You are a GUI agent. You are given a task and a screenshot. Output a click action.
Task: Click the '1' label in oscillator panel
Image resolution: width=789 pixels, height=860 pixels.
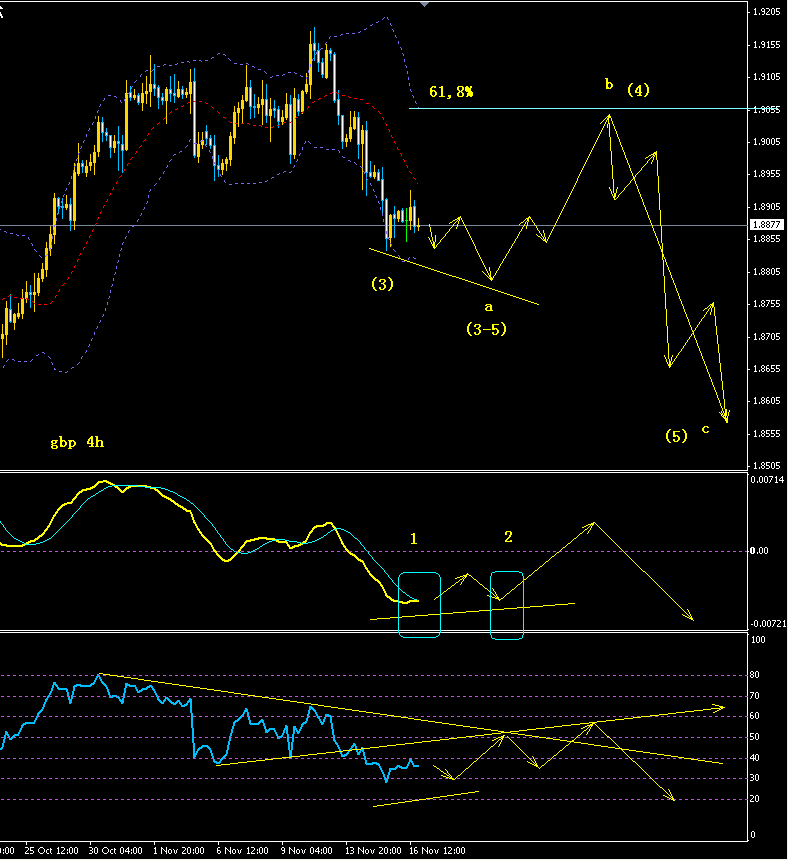pyautogui.click(x=414, y=539)
